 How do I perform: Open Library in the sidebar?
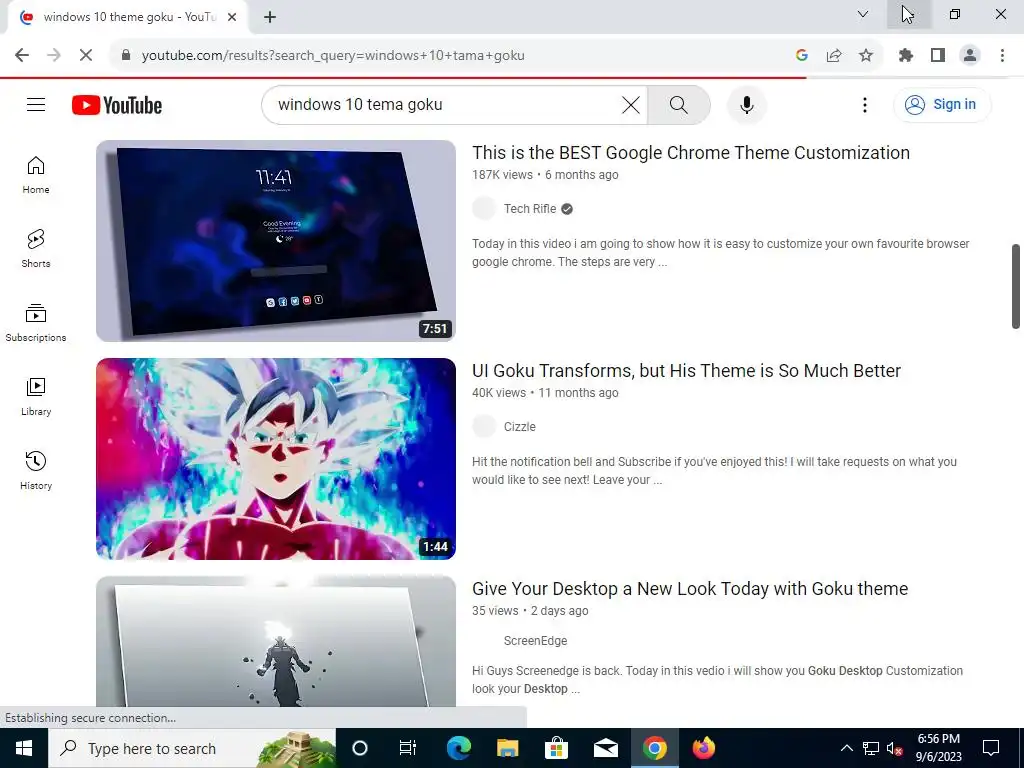[36, 396]
